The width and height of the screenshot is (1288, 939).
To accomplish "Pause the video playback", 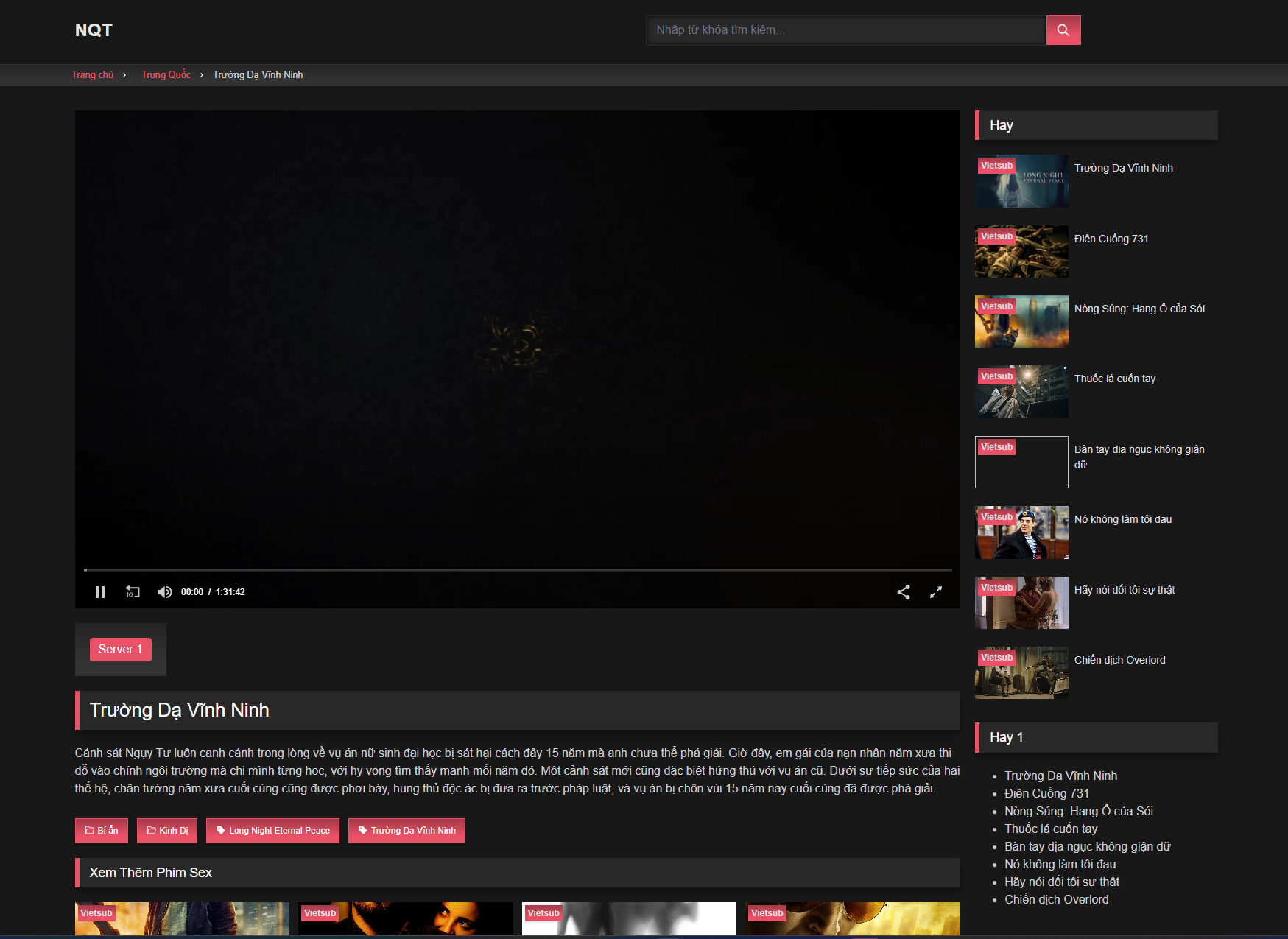I will coord(100,592).
